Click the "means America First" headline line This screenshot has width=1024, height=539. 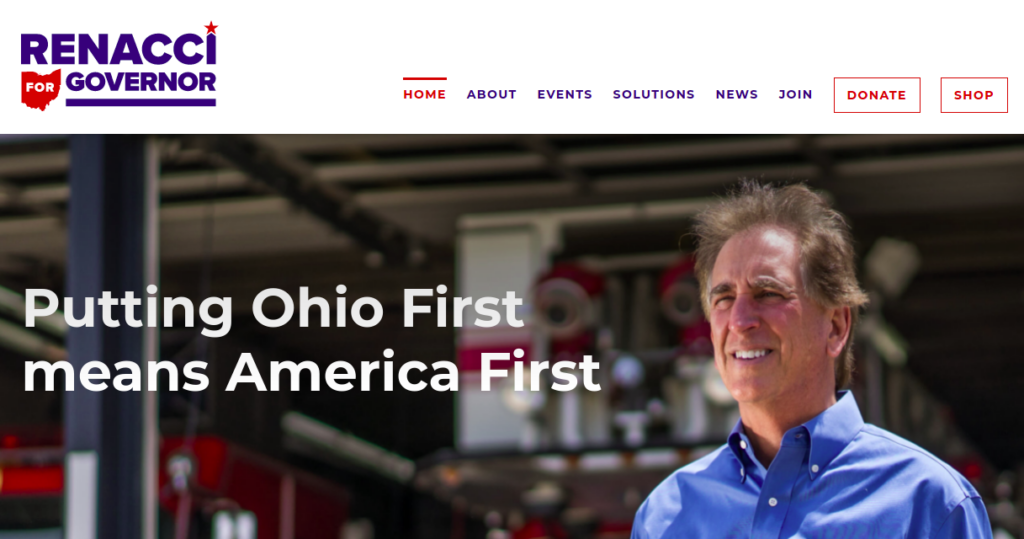(312, 372)
